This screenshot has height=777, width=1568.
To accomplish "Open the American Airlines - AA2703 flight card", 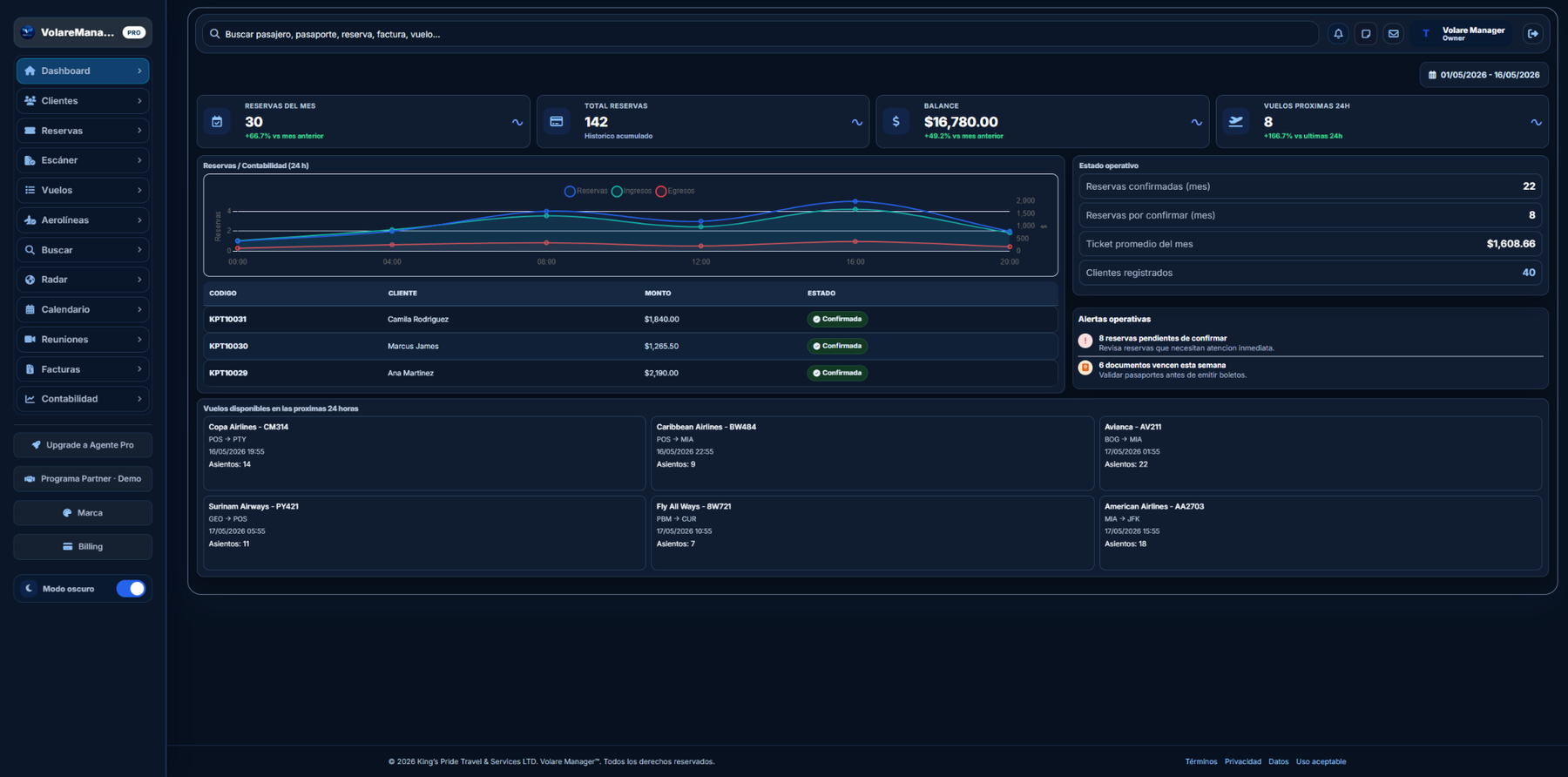I will [x=1321, y=533].
